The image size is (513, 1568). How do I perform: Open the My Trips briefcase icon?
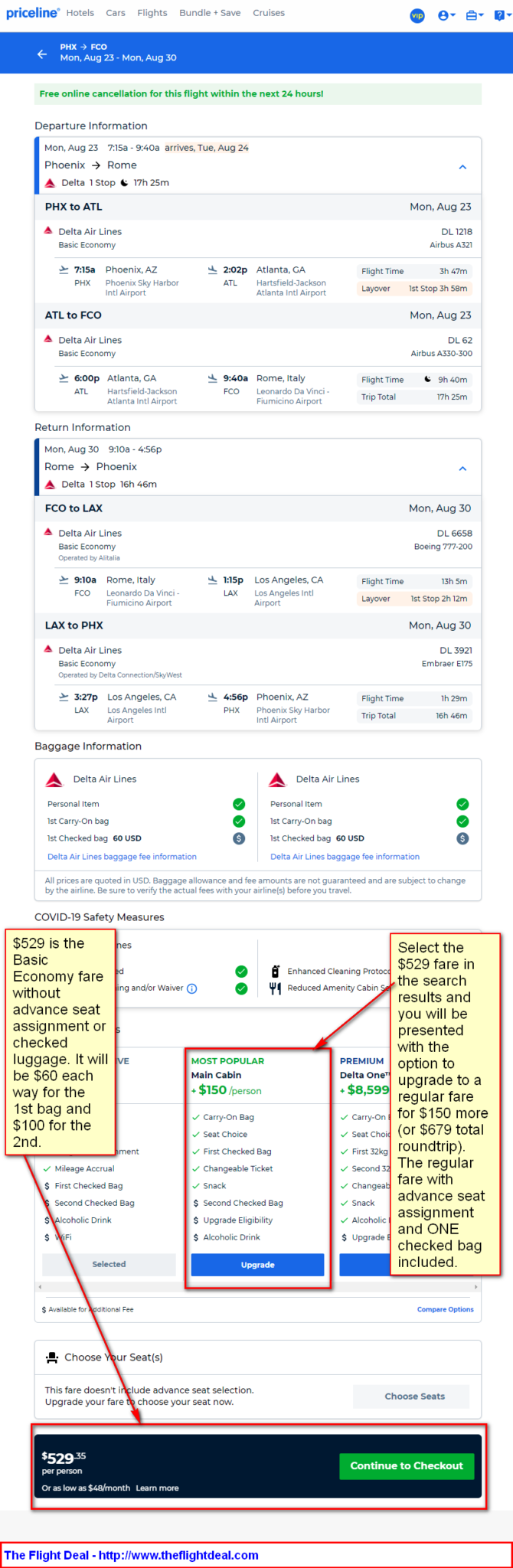click(472, 15)
